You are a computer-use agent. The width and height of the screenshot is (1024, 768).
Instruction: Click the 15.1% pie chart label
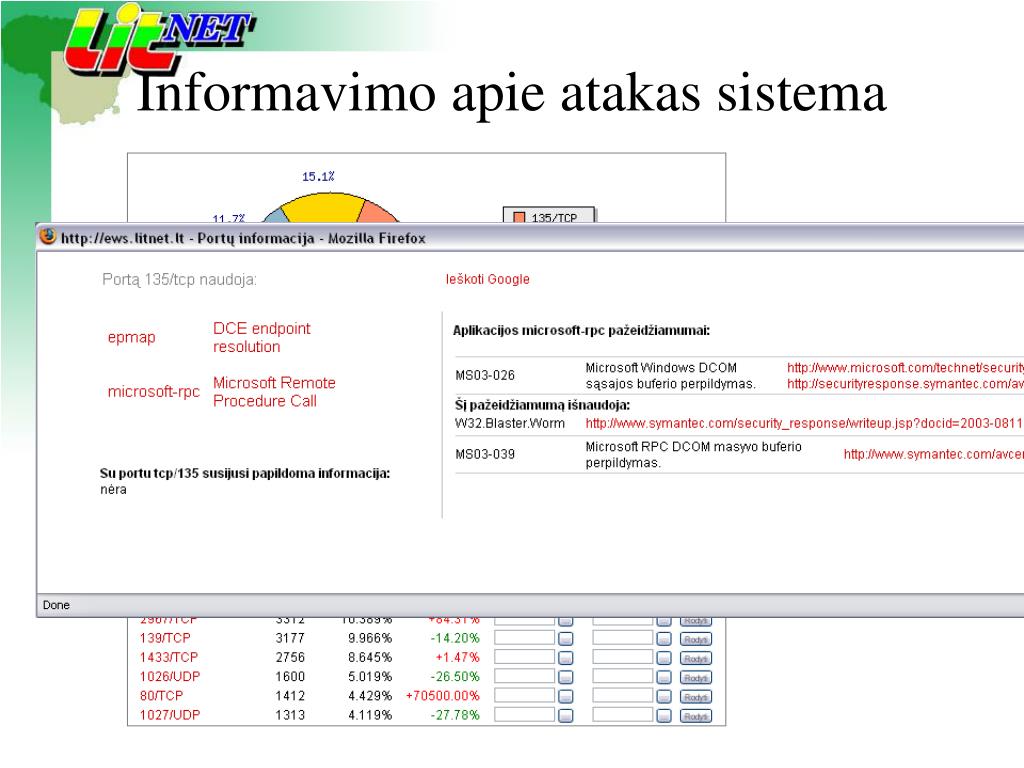[x=318, y=176]
